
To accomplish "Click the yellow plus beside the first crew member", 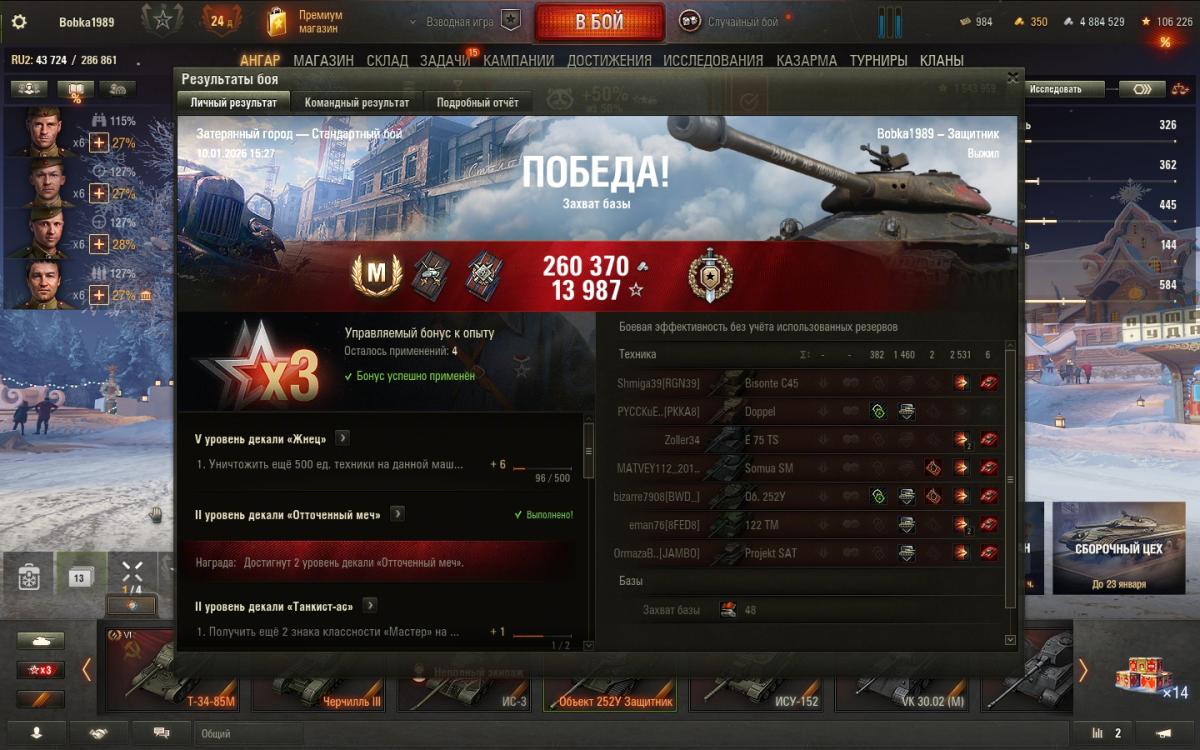I will 98,143.
